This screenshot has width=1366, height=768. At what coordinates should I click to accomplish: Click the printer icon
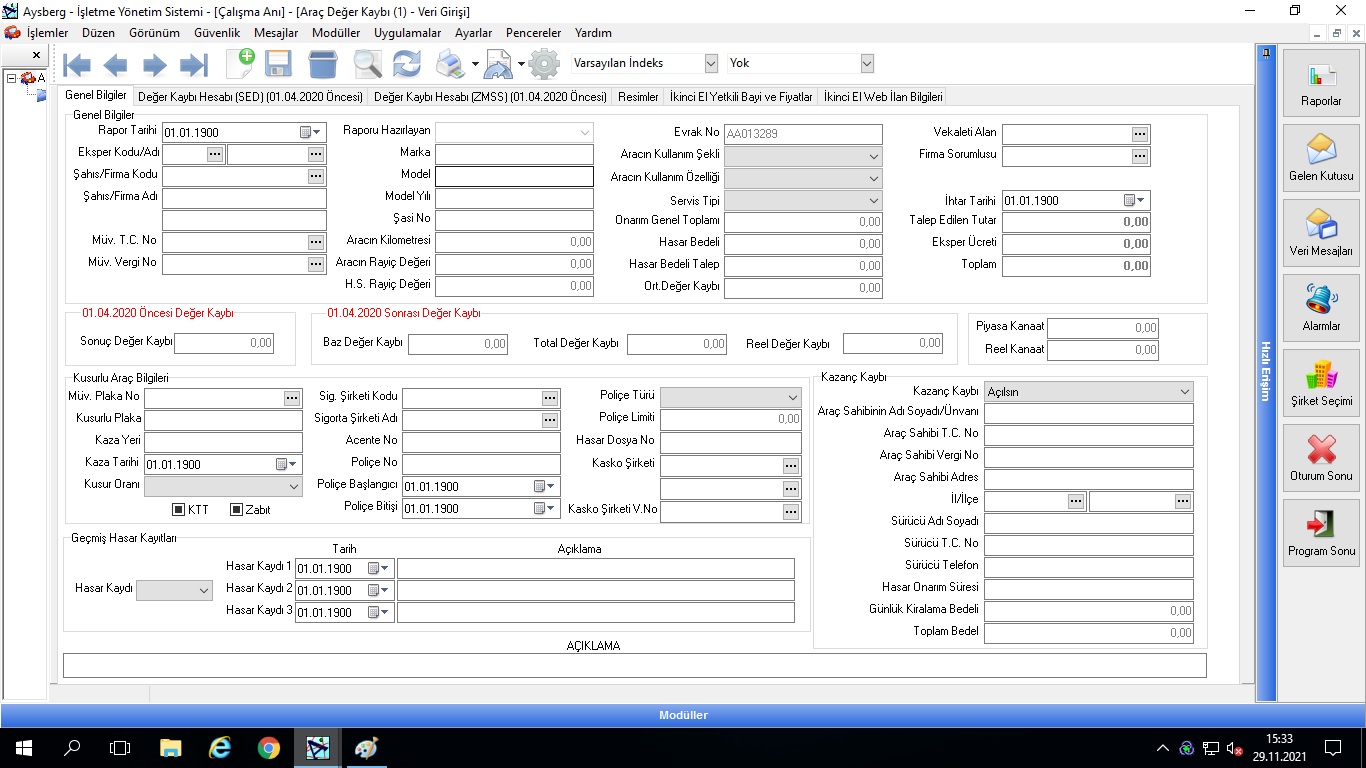coord(450,65)
